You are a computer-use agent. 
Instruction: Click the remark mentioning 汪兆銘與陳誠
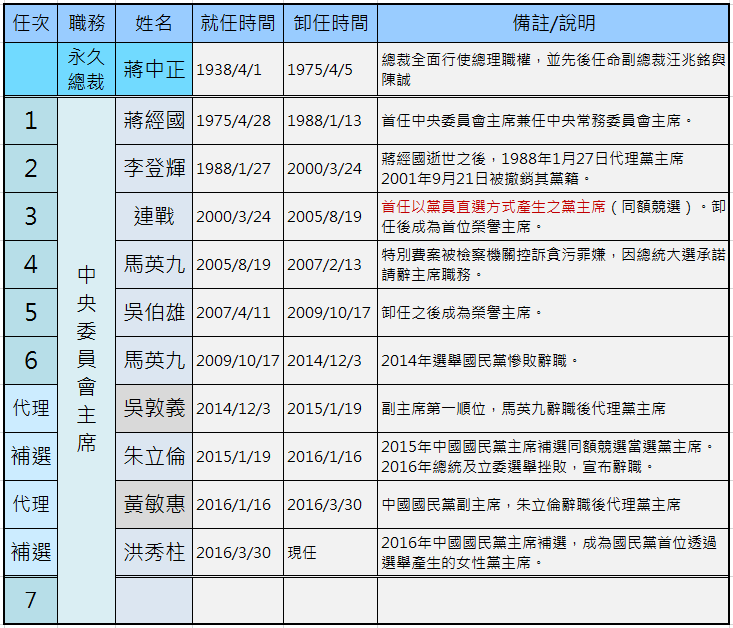(x=553, y=69)
